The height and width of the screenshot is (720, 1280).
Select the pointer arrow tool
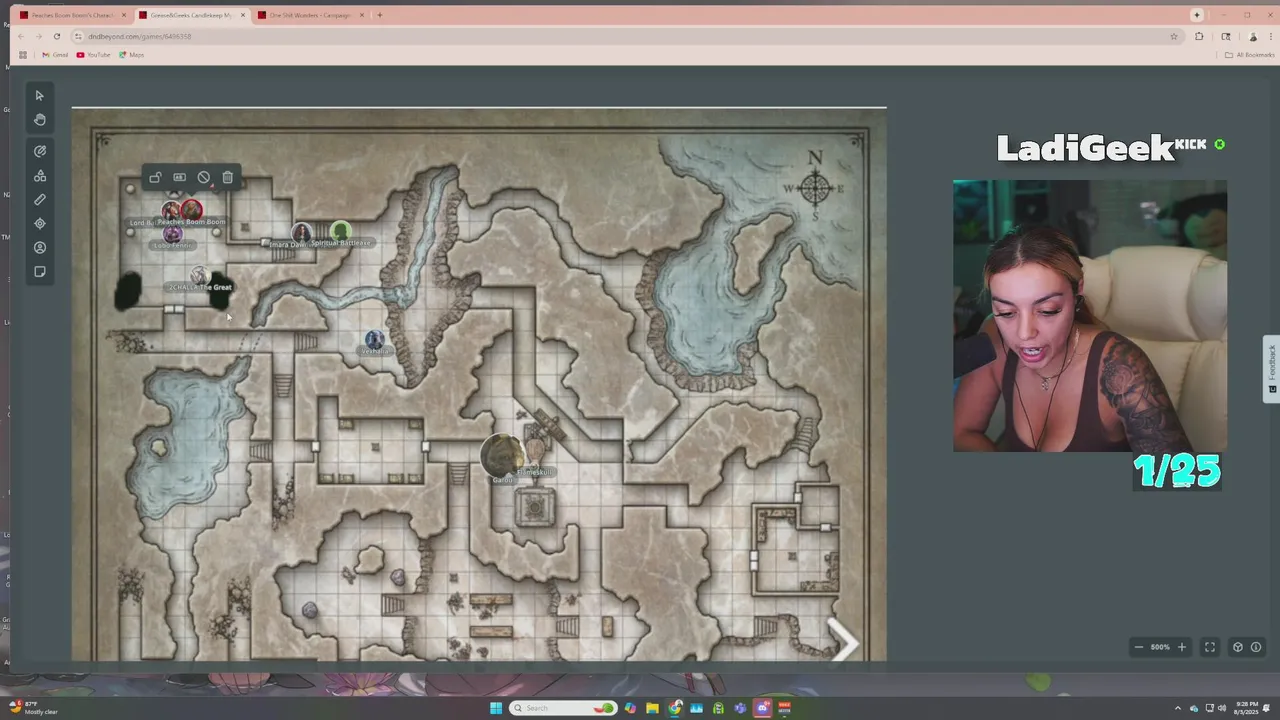[39, 96]
